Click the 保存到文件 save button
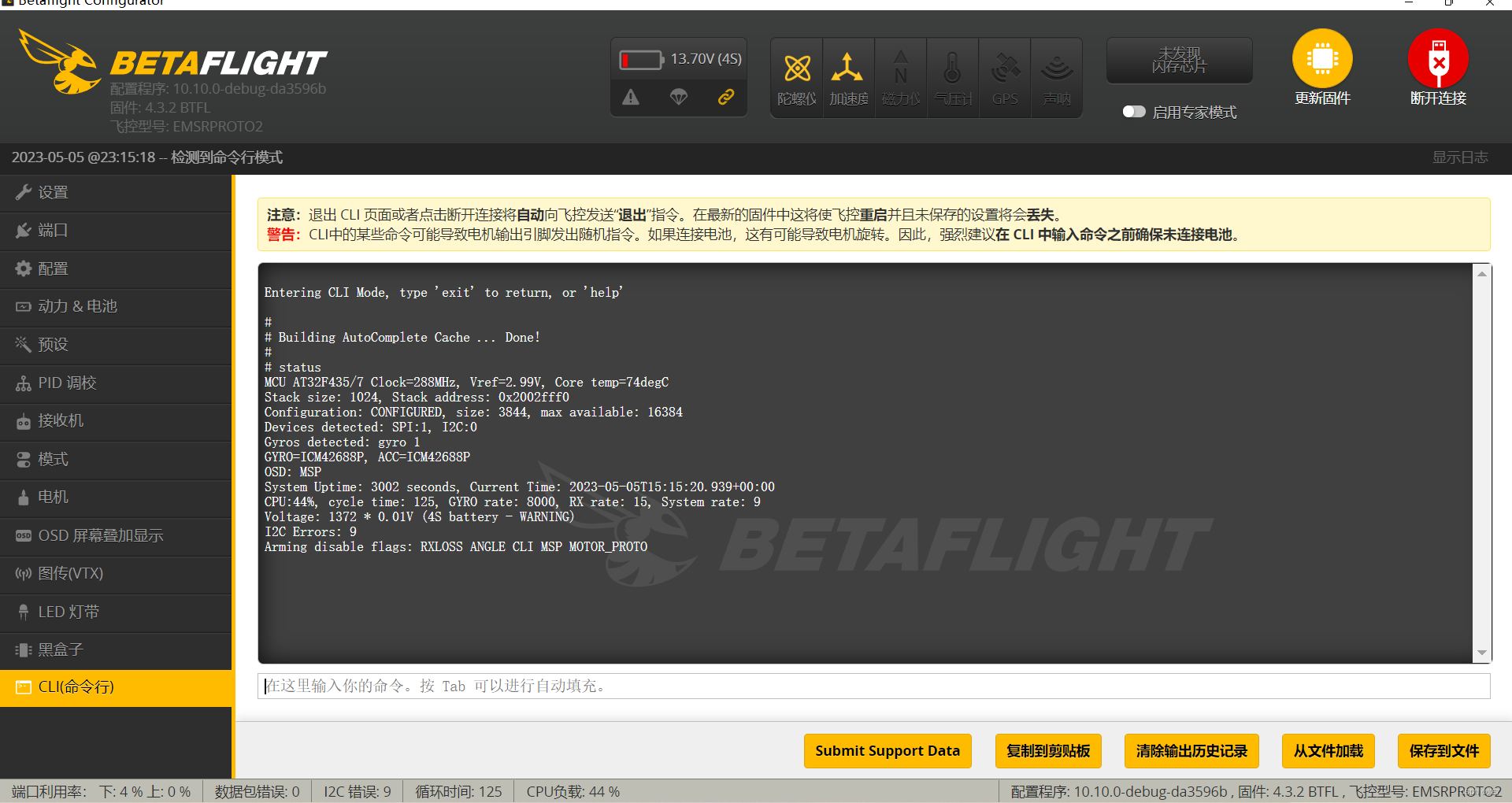1512x803 pixels. pyautogui.click(x=1444, y=751)
